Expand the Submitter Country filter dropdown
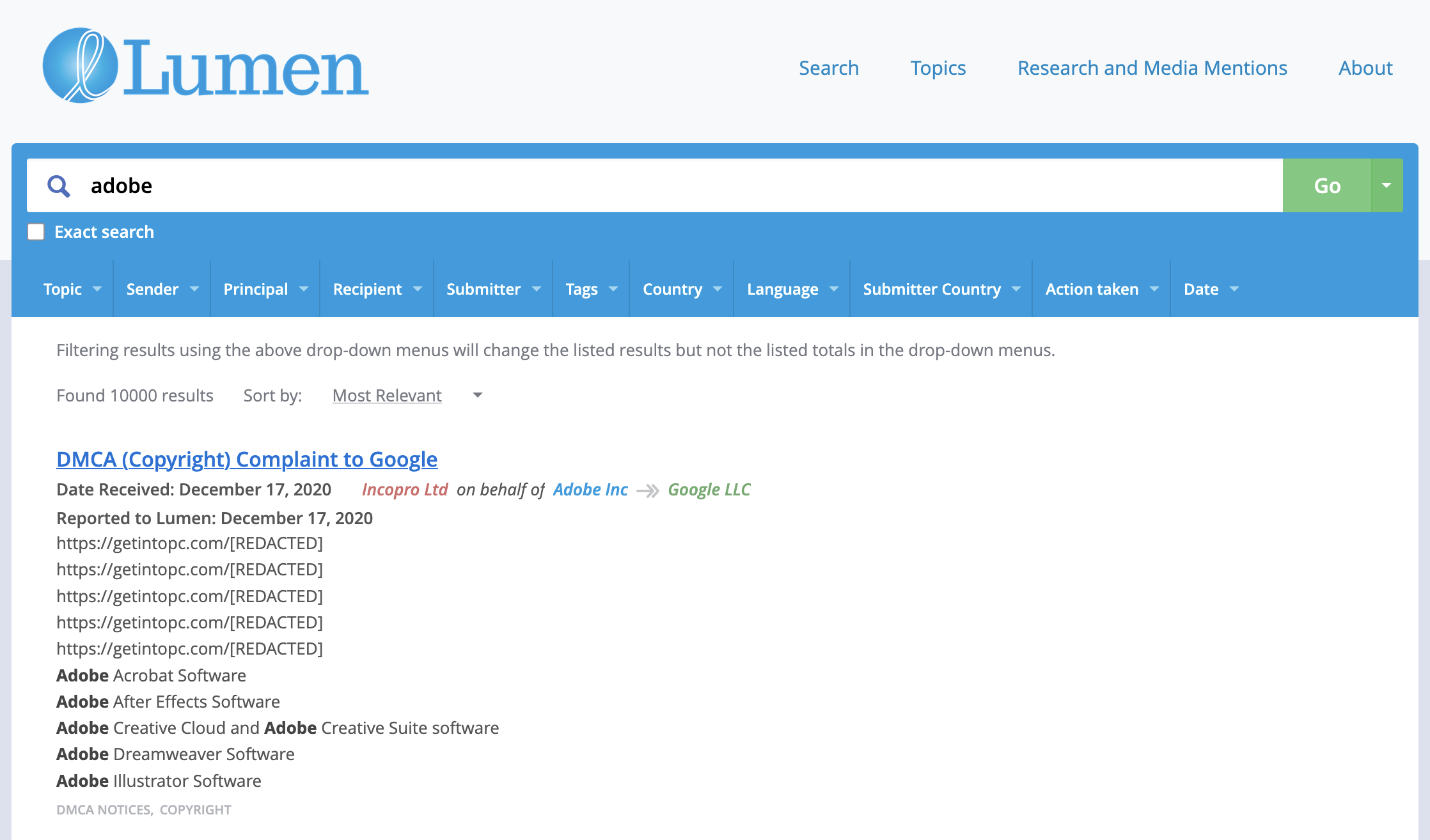1430x840 pixels. (941, 289)
